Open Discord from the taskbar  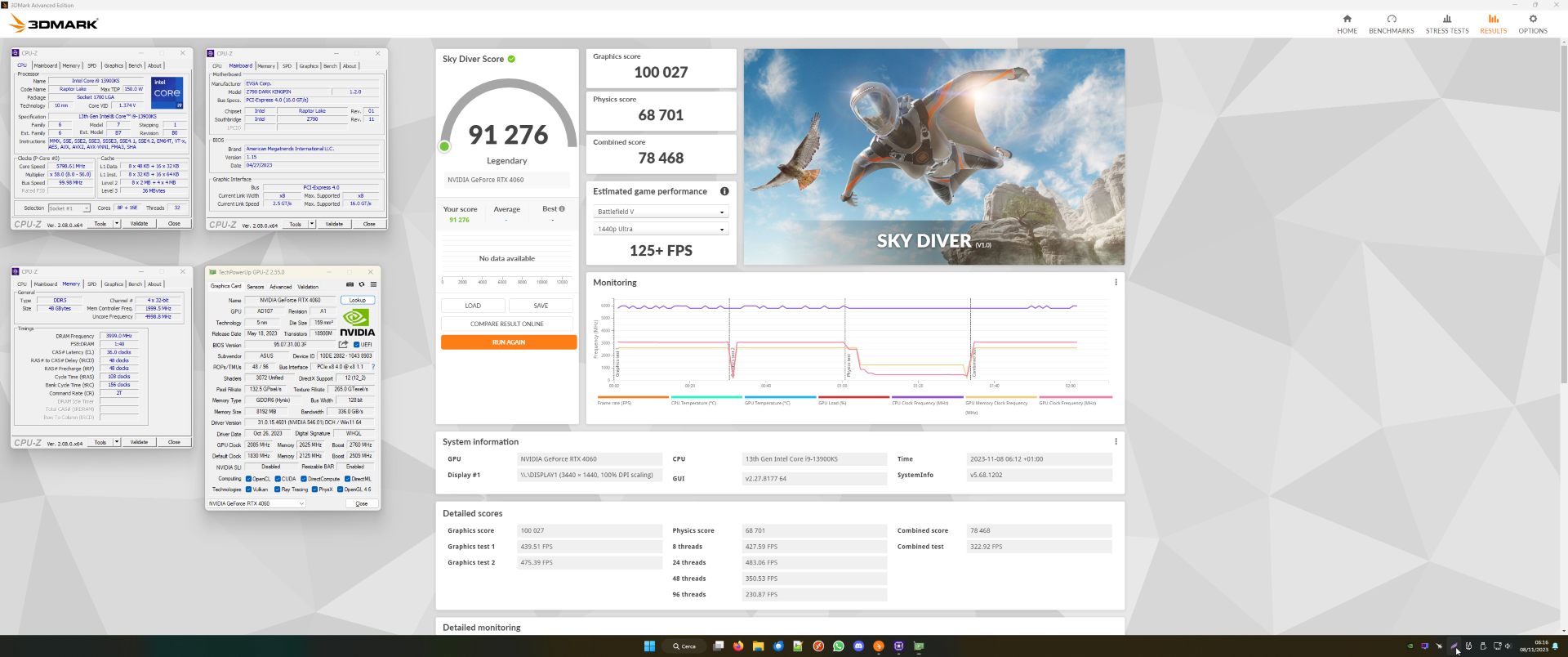click(x=858, y=646)
